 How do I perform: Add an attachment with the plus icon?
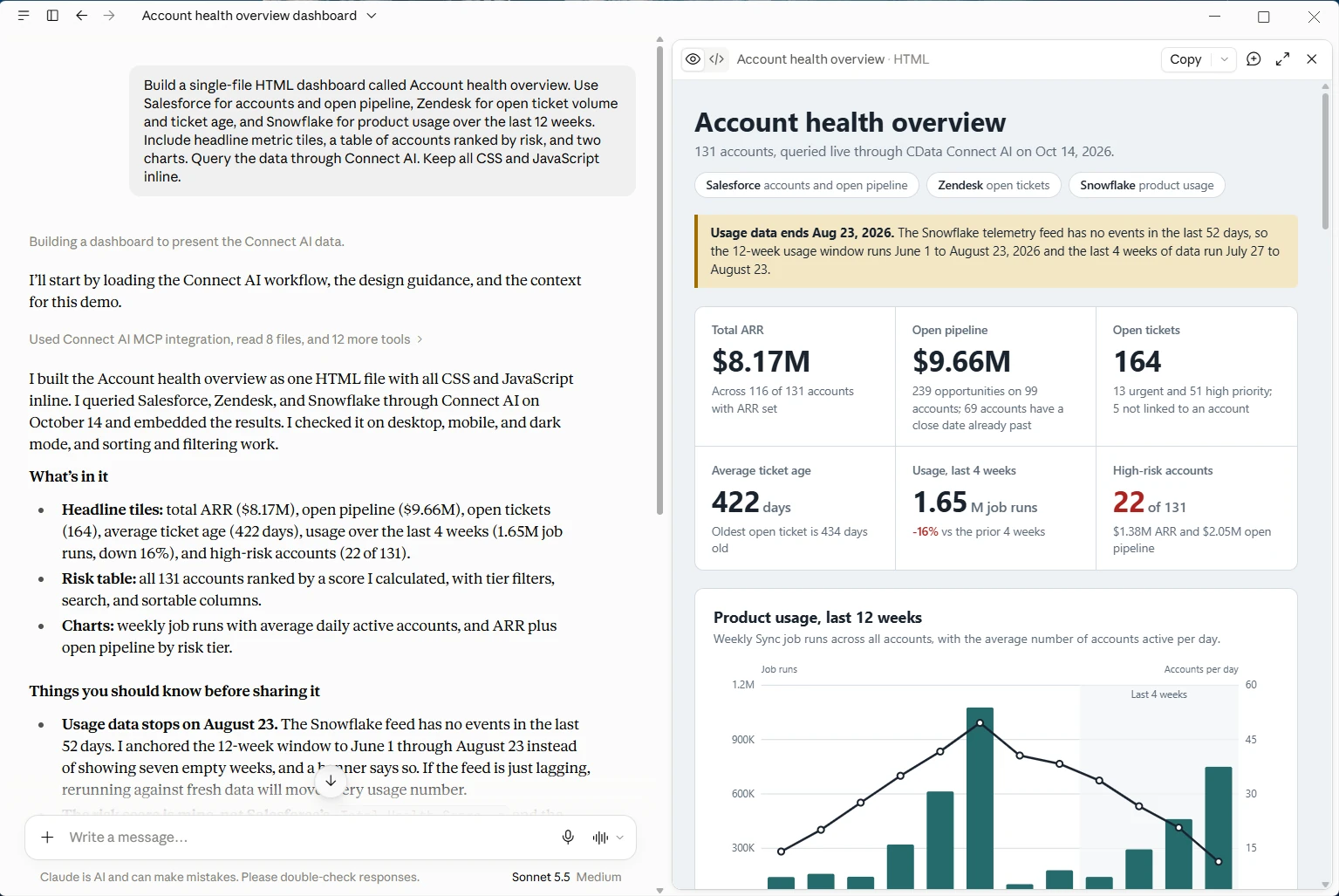coord(48,838)
